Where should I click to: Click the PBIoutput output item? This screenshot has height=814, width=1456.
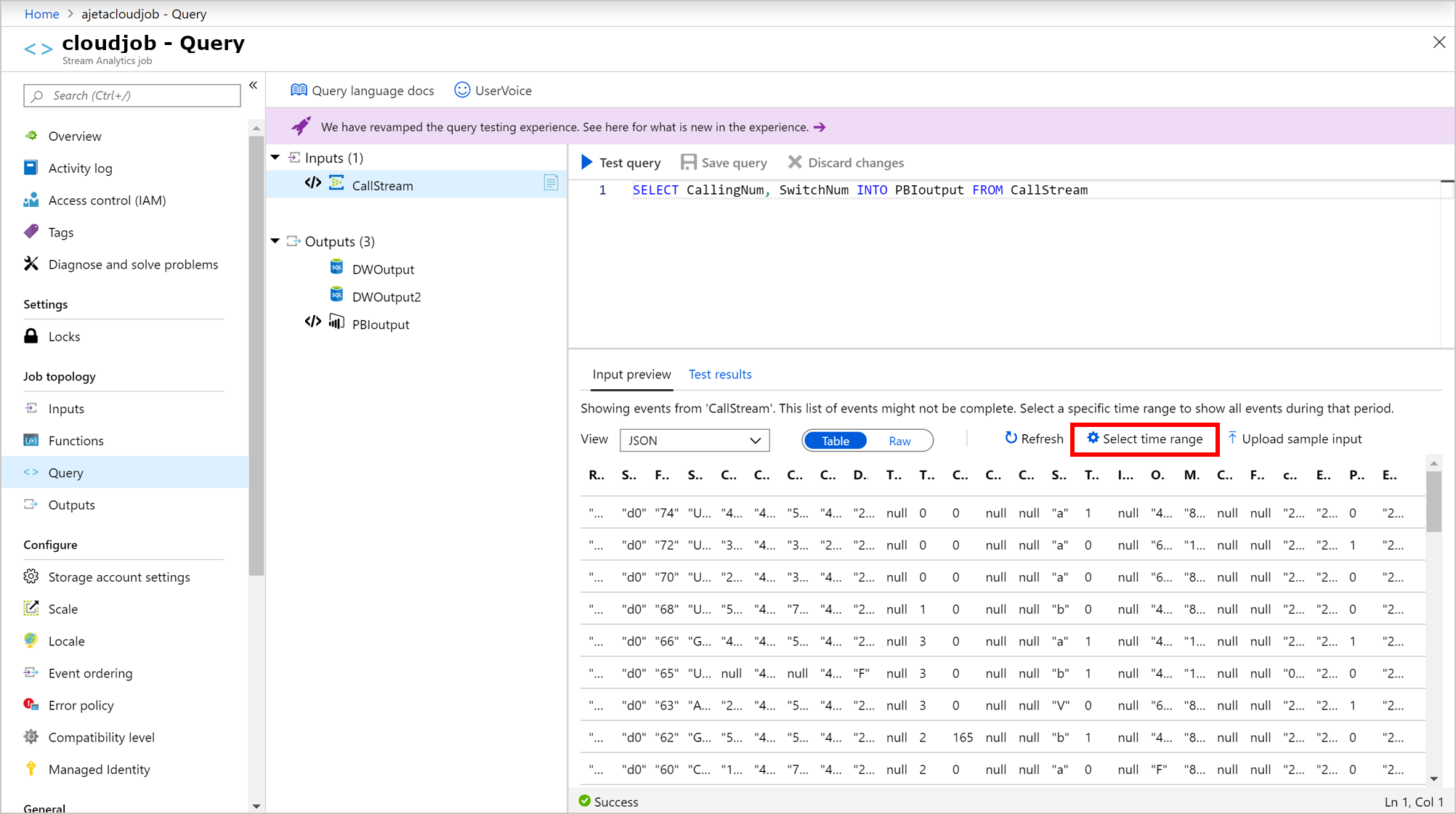point(380,324)
